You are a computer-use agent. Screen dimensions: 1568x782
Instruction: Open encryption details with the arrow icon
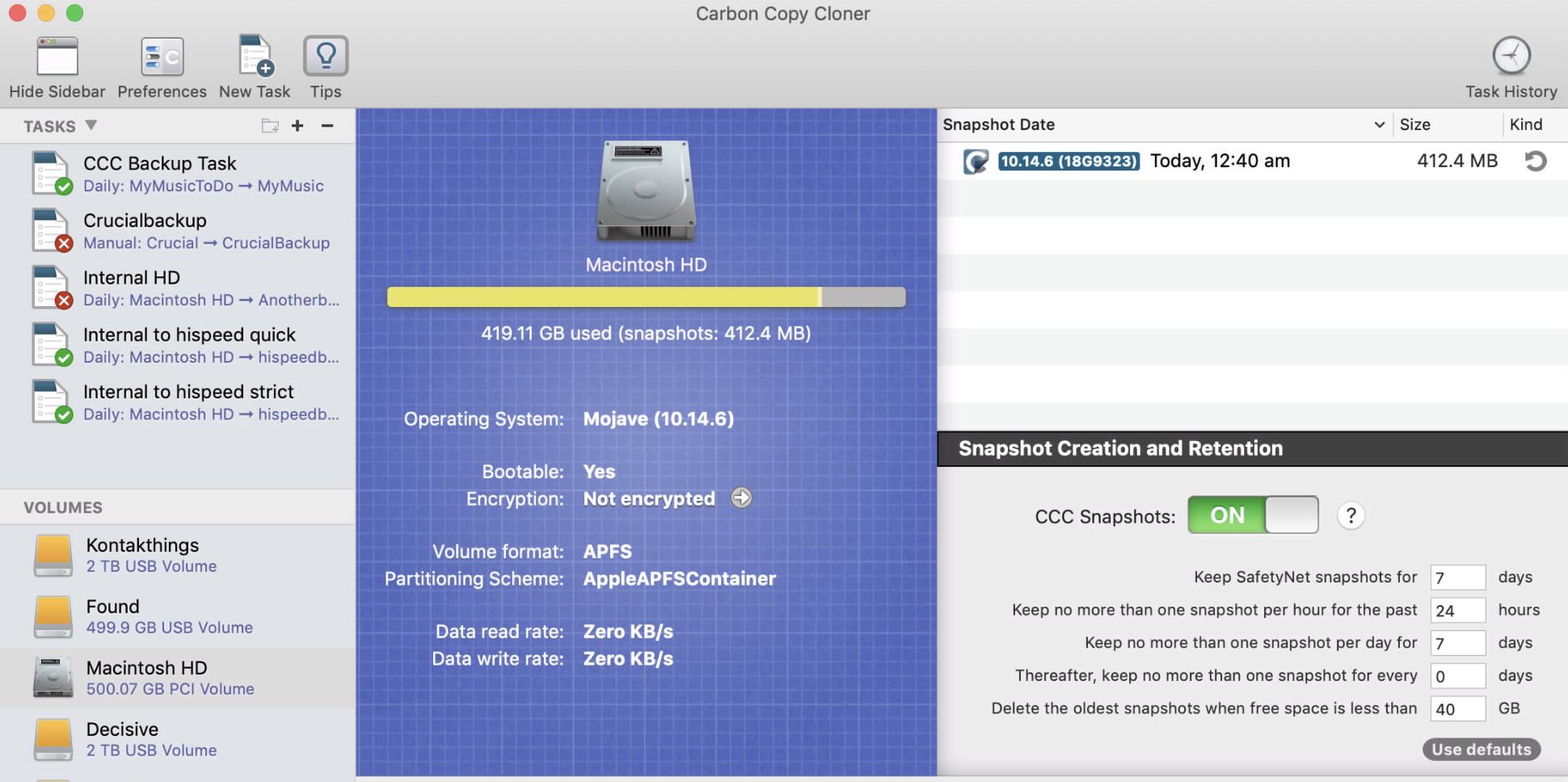point(741,498)
